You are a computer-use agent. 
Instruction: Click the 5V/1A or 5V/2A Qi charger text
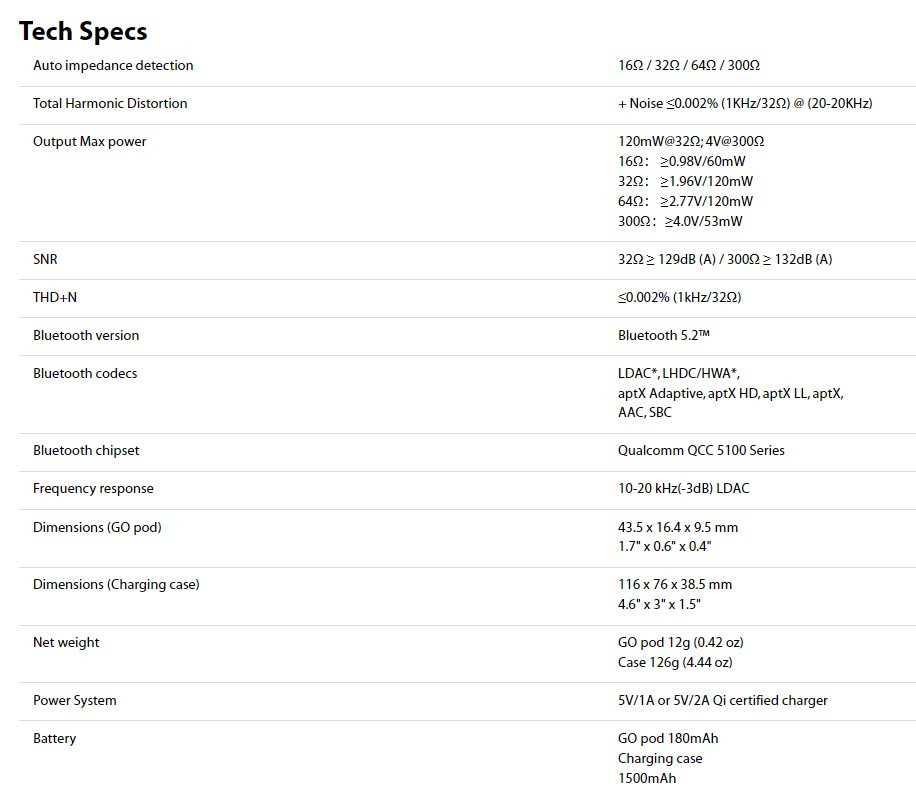click(722, 701)
